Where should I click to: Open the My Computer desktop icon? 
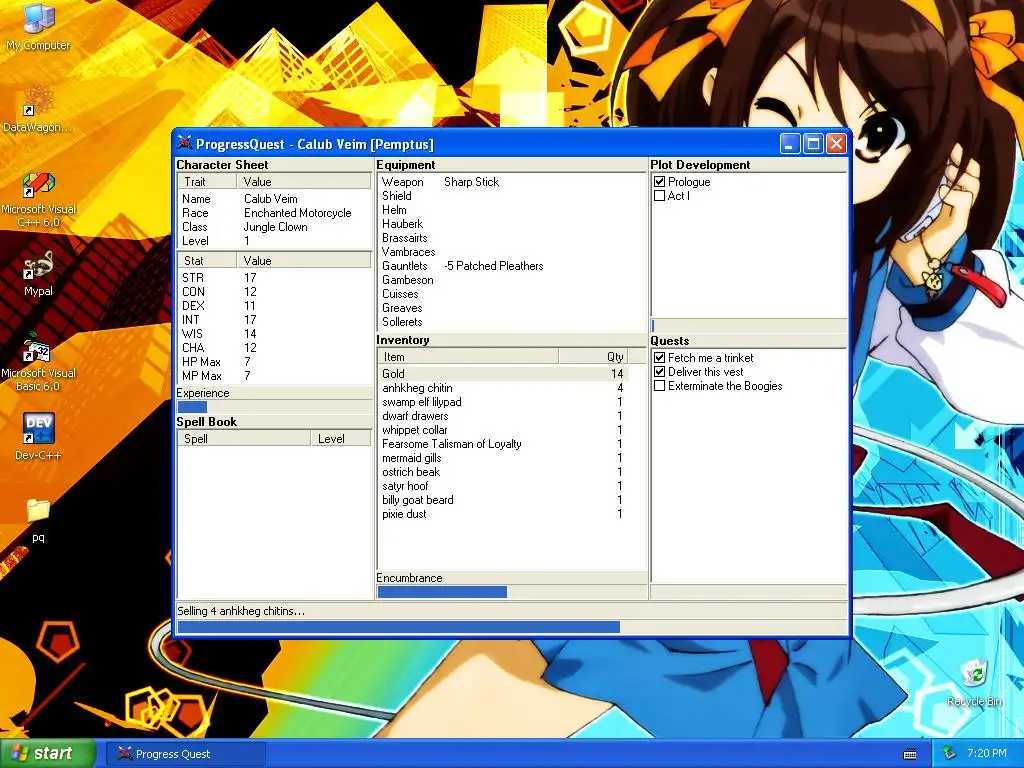tap(39, 27)
